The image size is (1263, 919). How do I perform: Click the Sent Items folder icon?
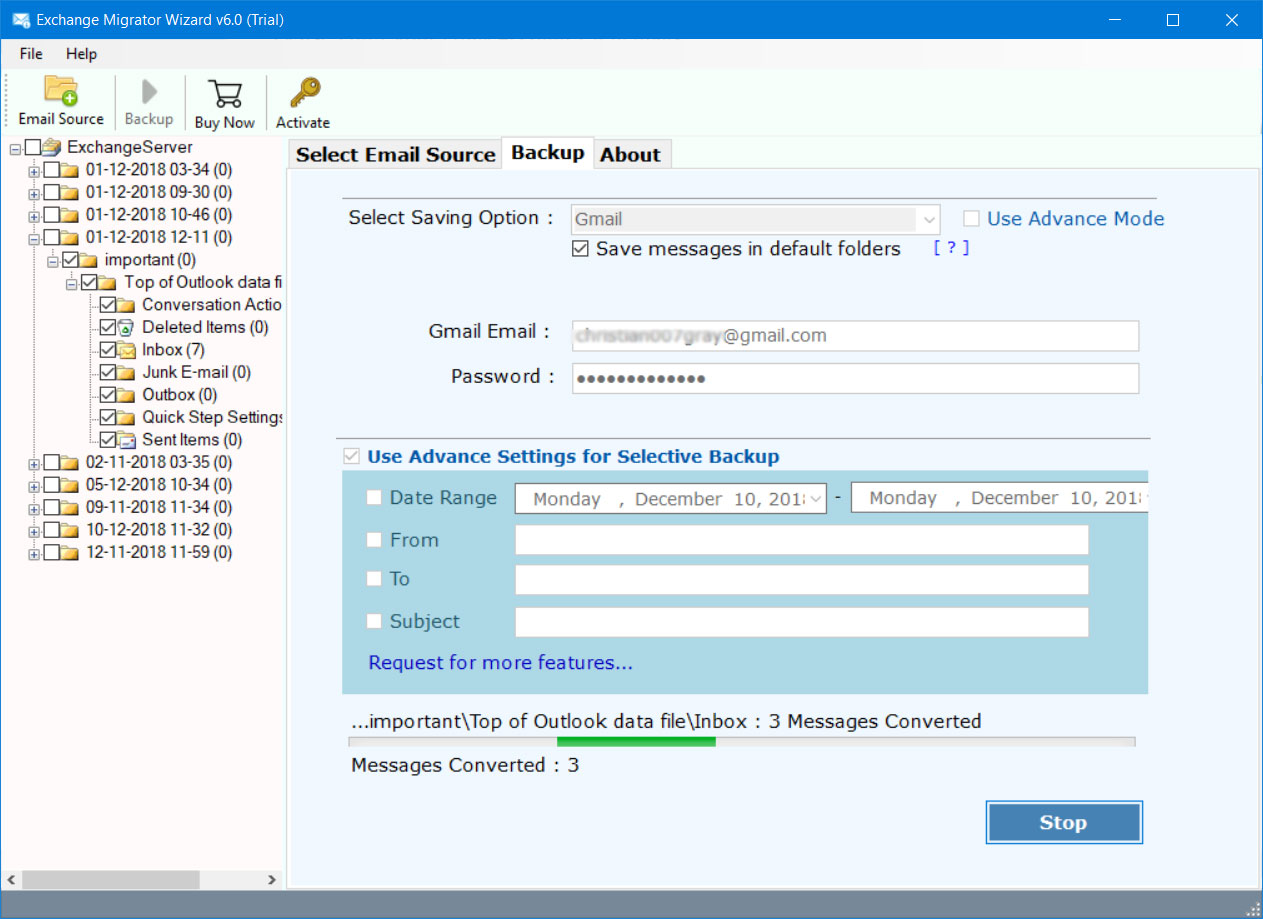[x=126, y=440]
